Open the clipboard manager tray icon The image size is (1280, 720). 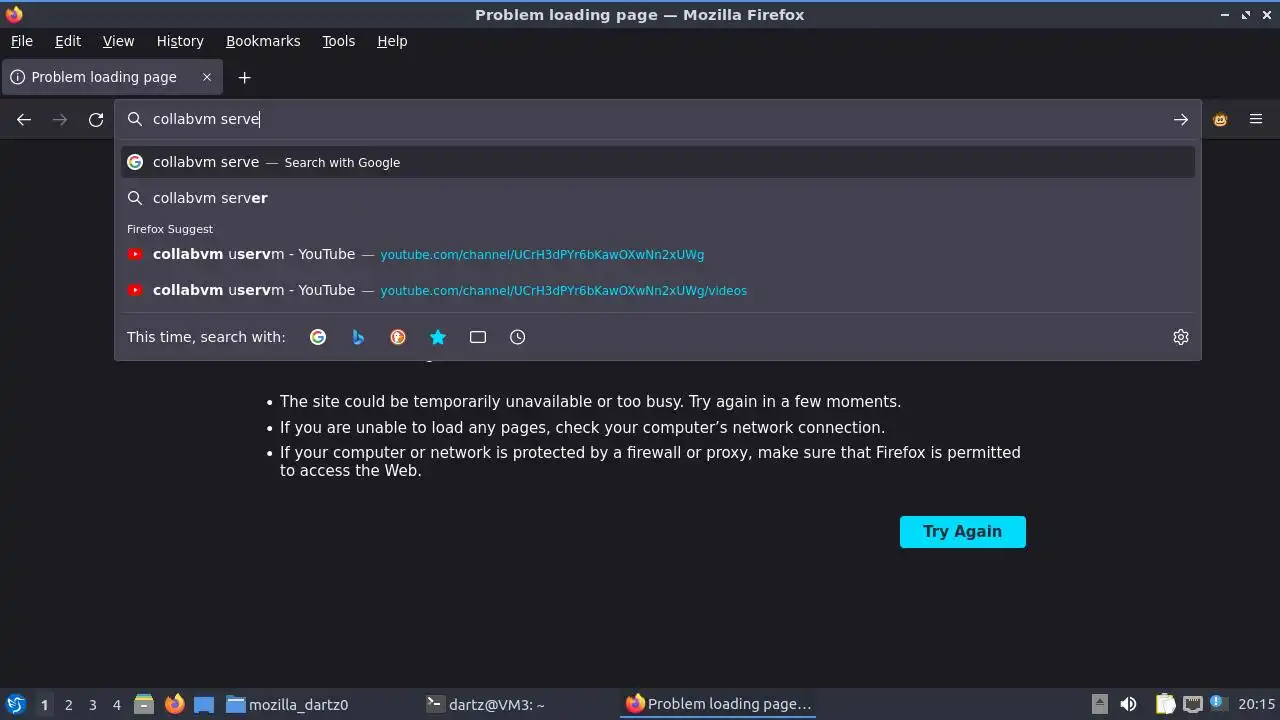tap(1165, 704)
